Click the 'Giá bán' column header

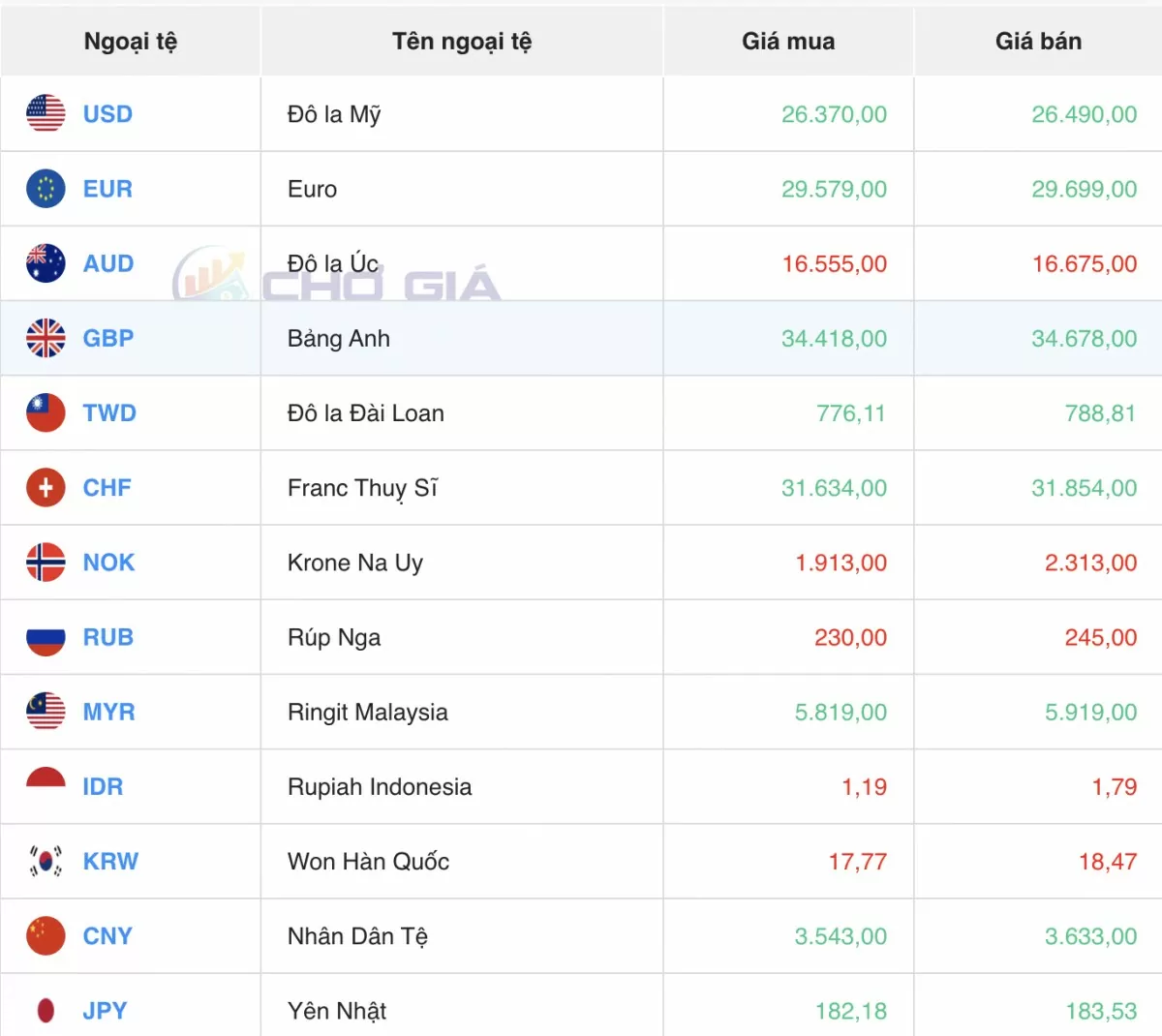point(1038,42)
